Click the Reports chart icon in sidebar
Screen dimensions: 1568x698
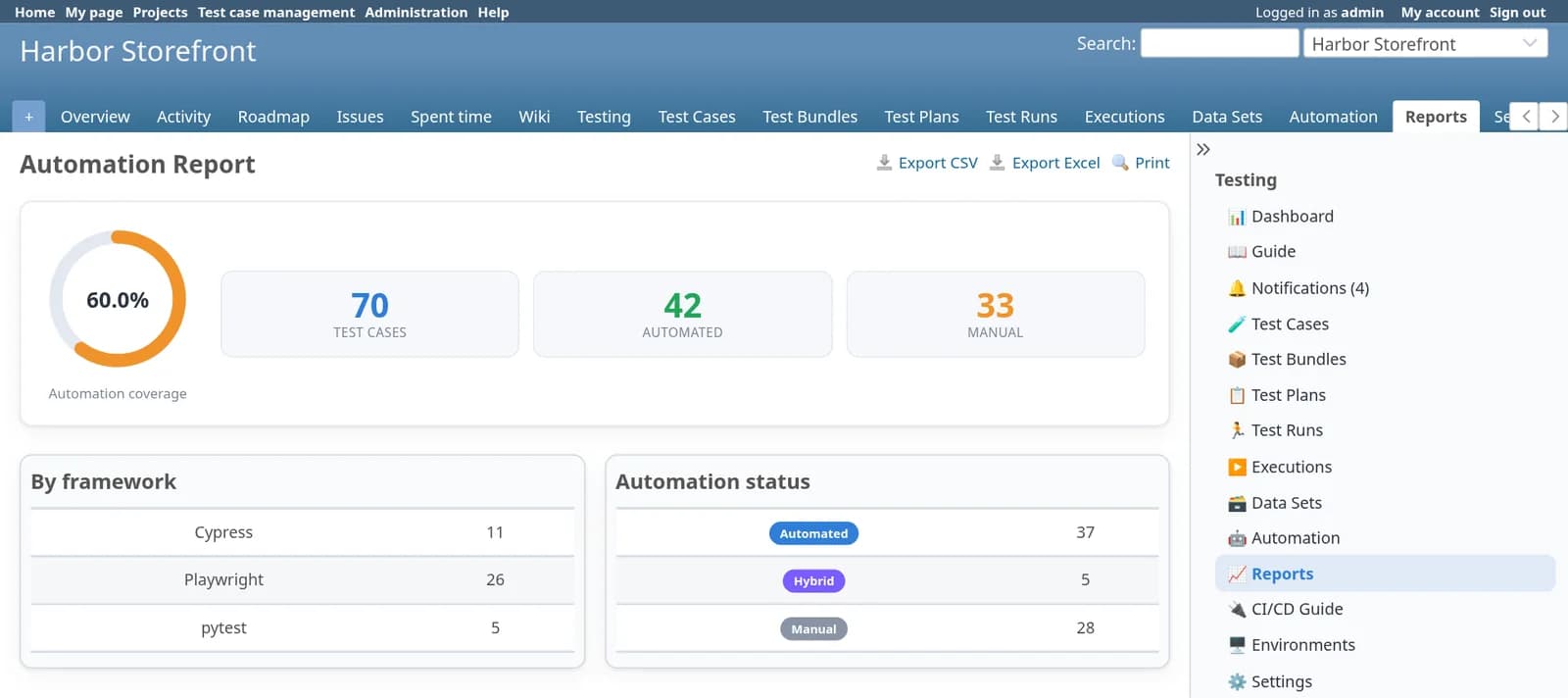pos(1237,574)
